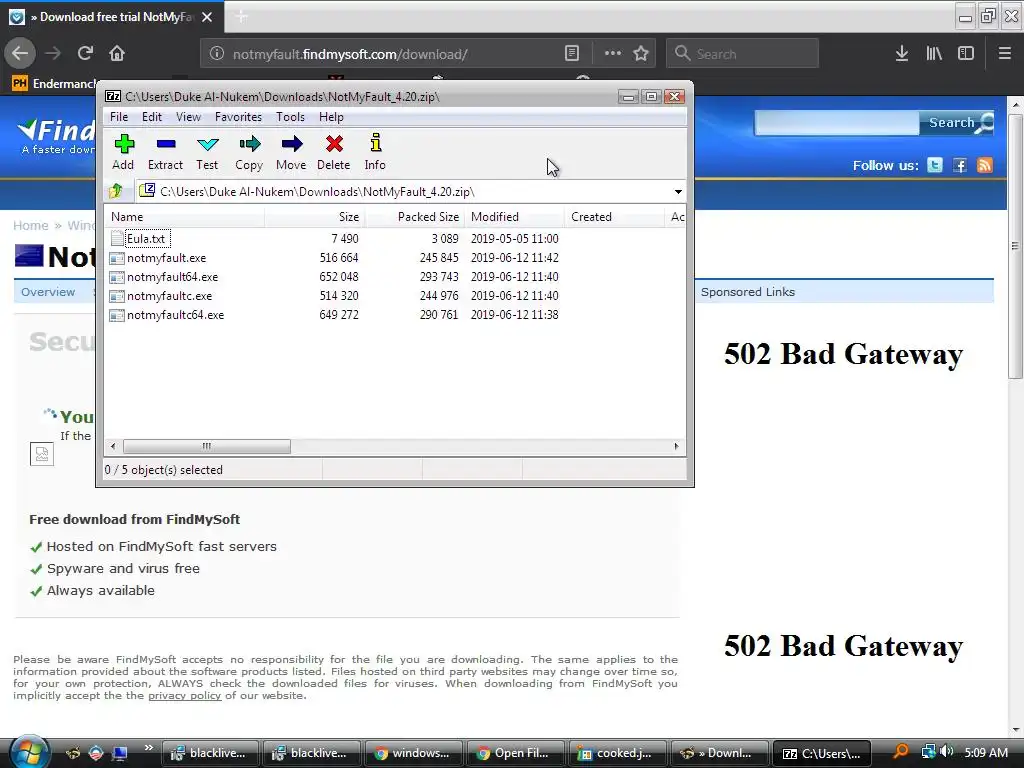Expand the 7-Zip address path dropdown

pyautogui.click(x=678, y=192)
